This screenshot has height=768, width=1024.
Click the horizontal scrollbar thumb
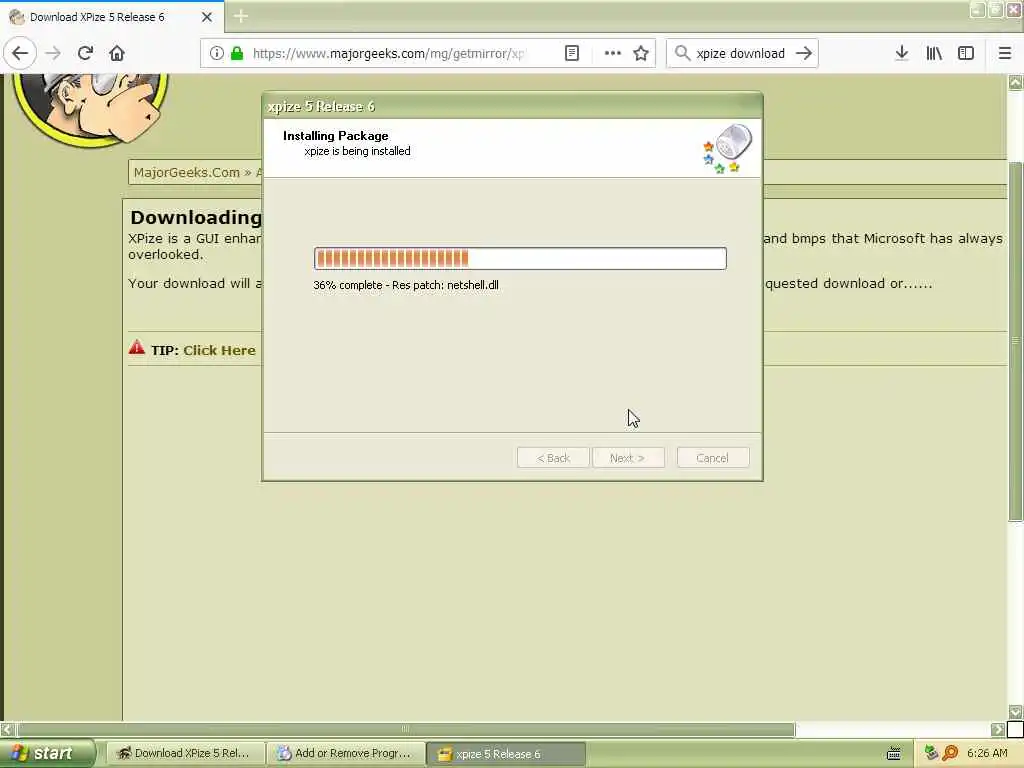pos(406,729)
